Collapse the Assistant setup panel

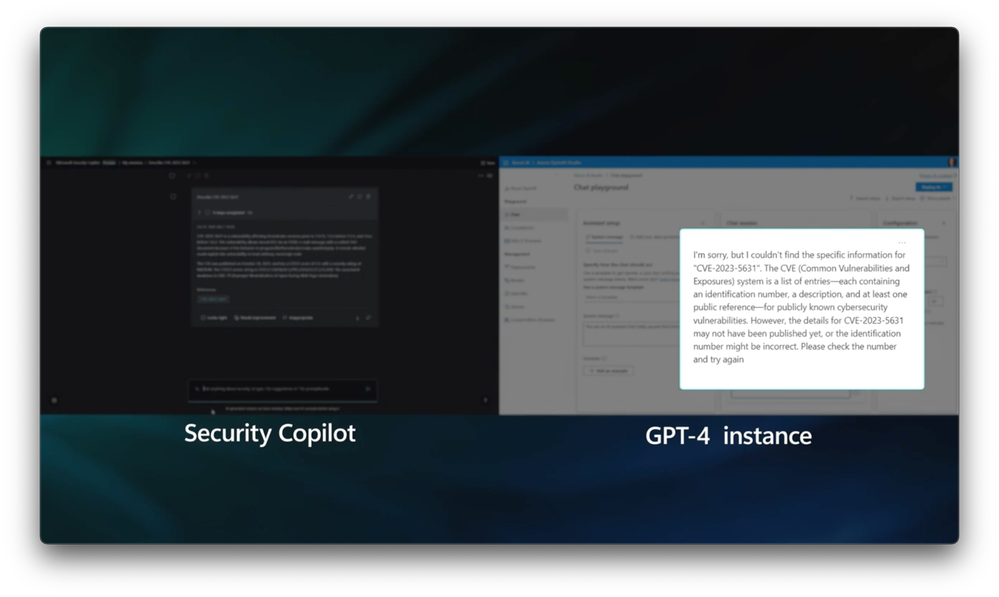703,223
